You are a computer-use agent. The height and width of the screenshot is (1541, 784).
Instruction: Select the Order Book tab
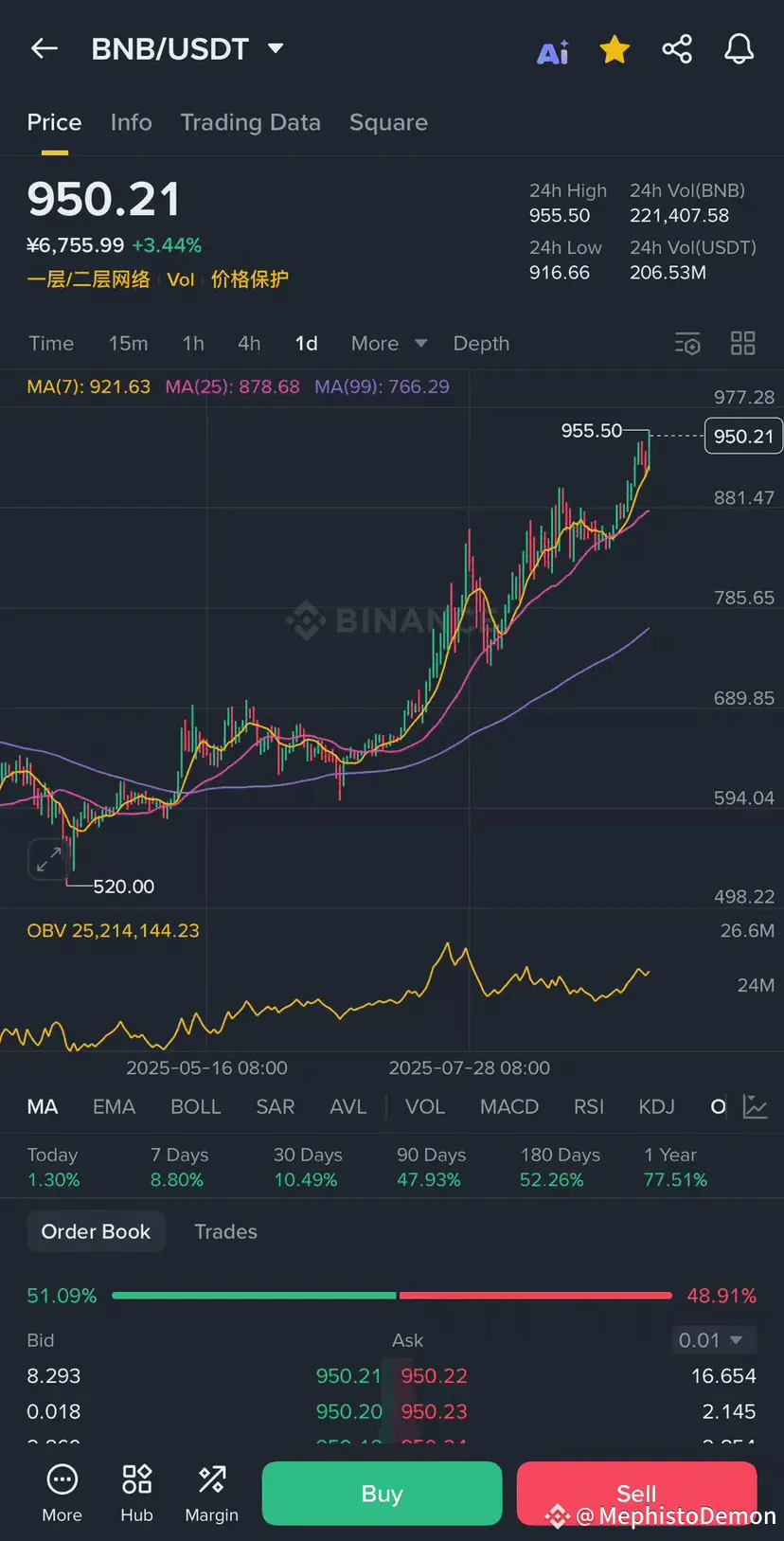(x=96, y=1231)
